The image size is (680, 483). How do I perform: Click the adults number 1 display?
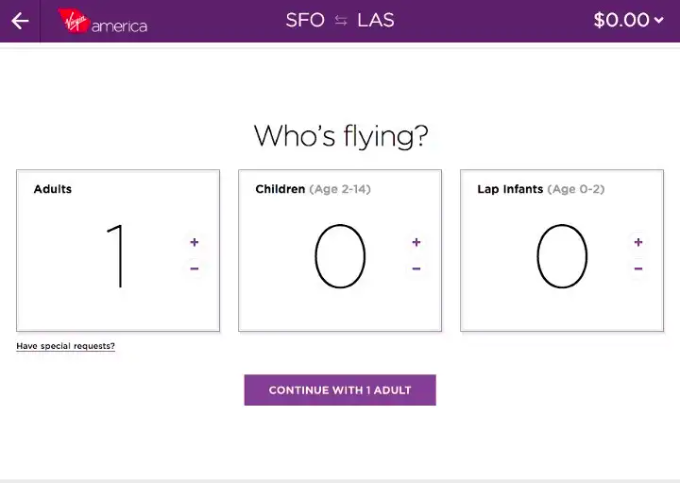(x=118, y=255)
